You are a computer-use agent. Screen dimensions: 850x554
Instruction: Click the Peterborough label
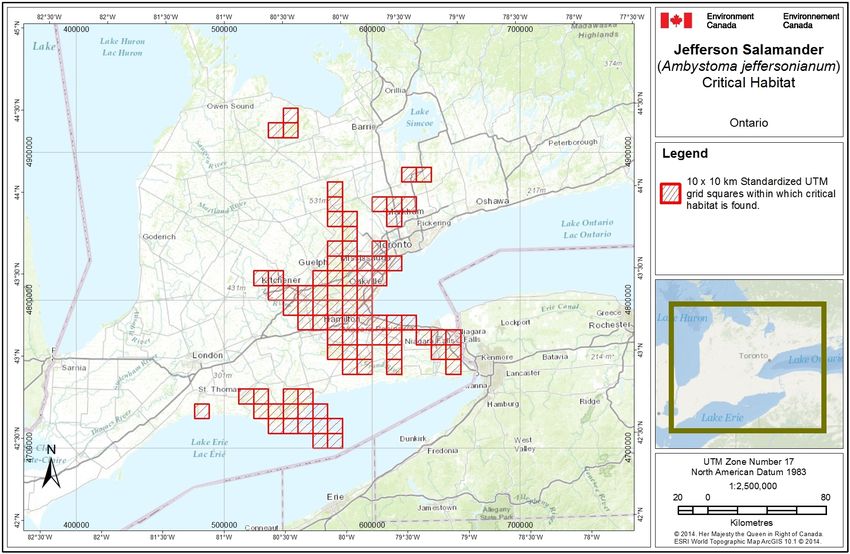[x=573, y=142]
